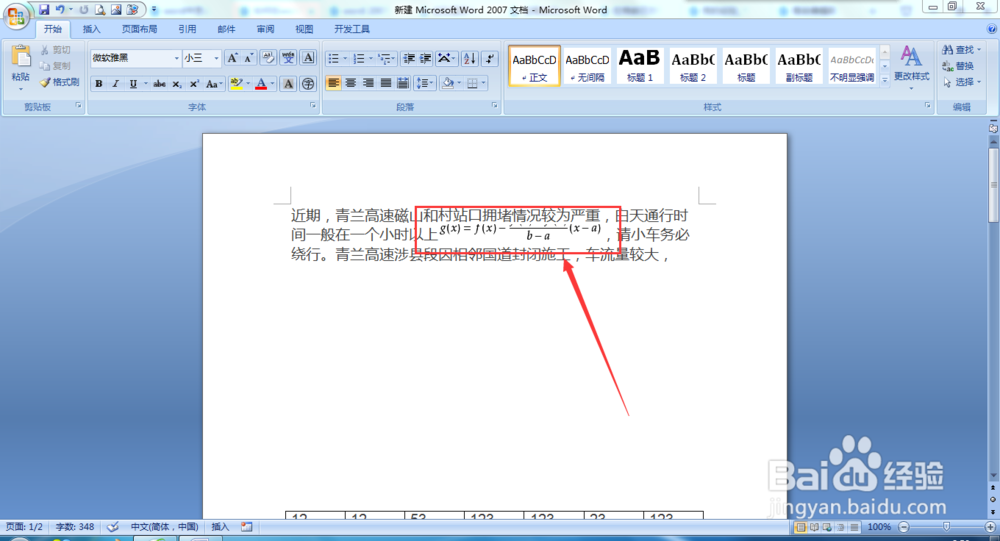Toggle strikethrough formatting
Image resolution: width=1000 pixels, height=541 pixels.
(x=159, y=84)
